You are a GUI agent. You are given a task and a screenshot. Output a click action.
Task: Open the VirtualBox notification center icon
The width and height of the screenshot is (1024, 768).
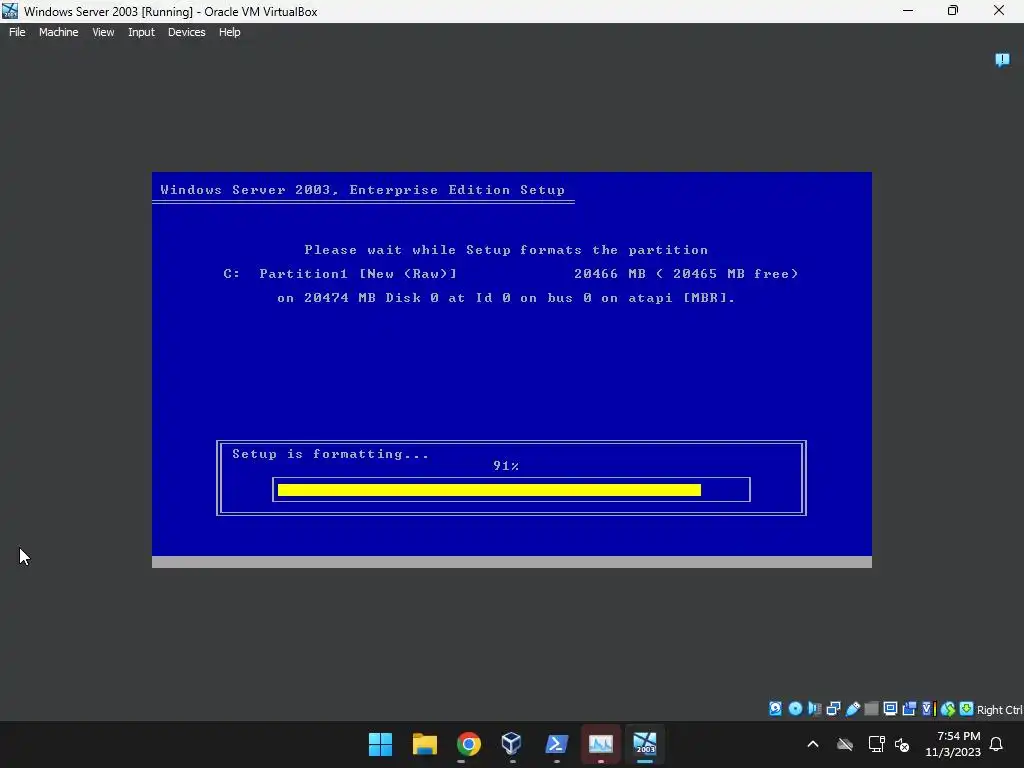point(1002,60)
